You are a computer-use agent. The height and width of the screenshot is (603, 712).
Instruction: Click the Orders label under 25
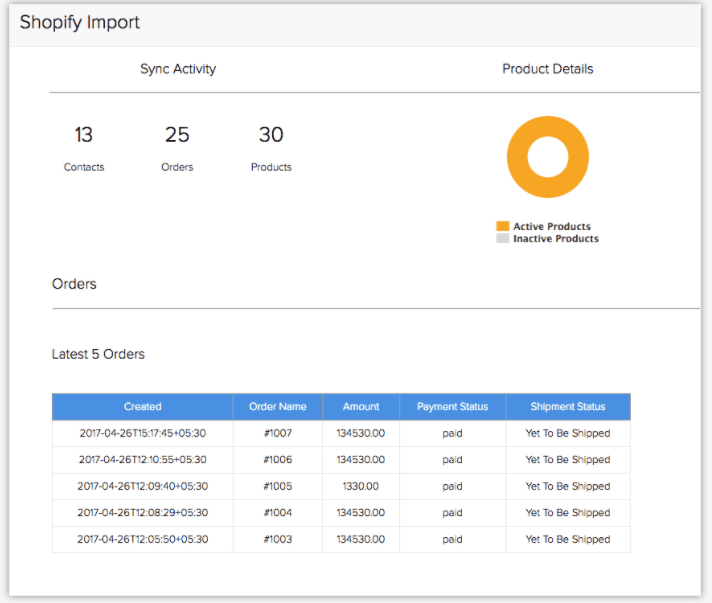pyautogui.click(x=177, y=167)
